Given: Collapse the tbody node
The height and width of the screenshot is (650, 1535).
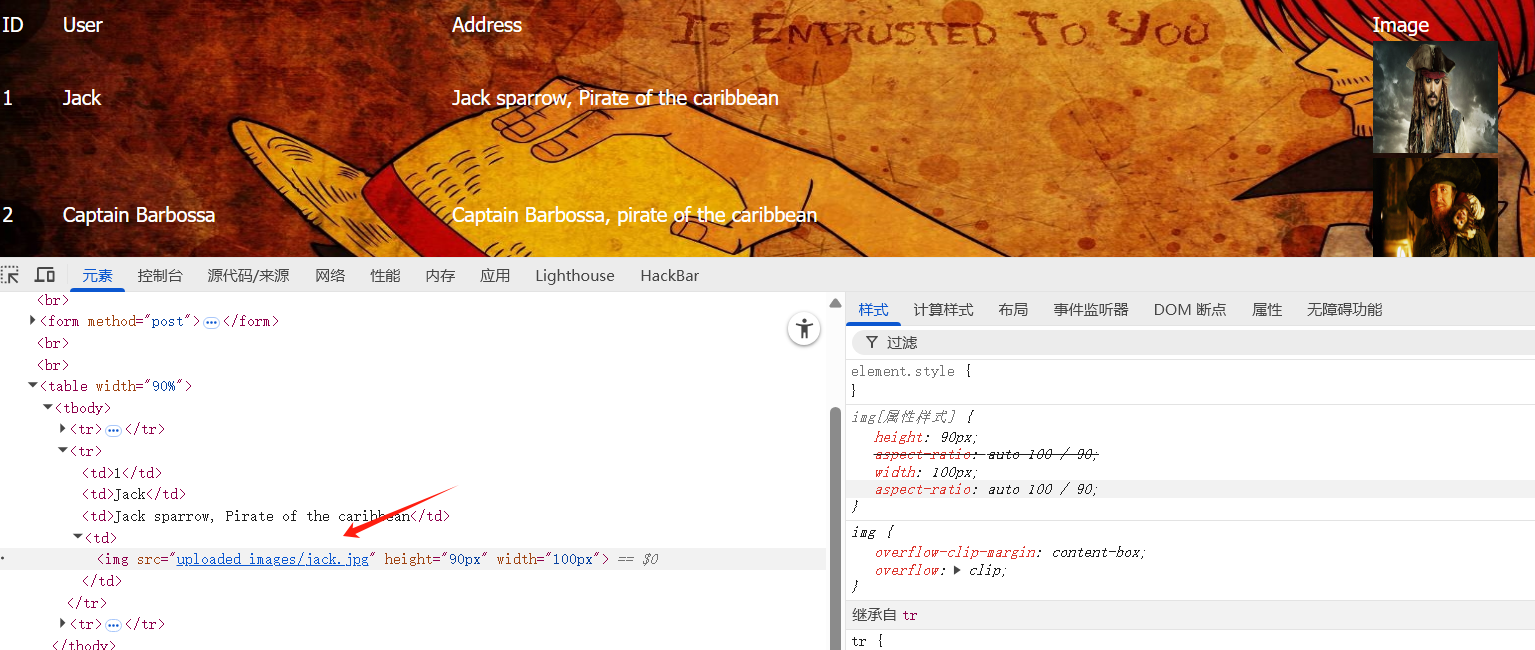Looking at the screenshot, I should [x=48, y=408].
